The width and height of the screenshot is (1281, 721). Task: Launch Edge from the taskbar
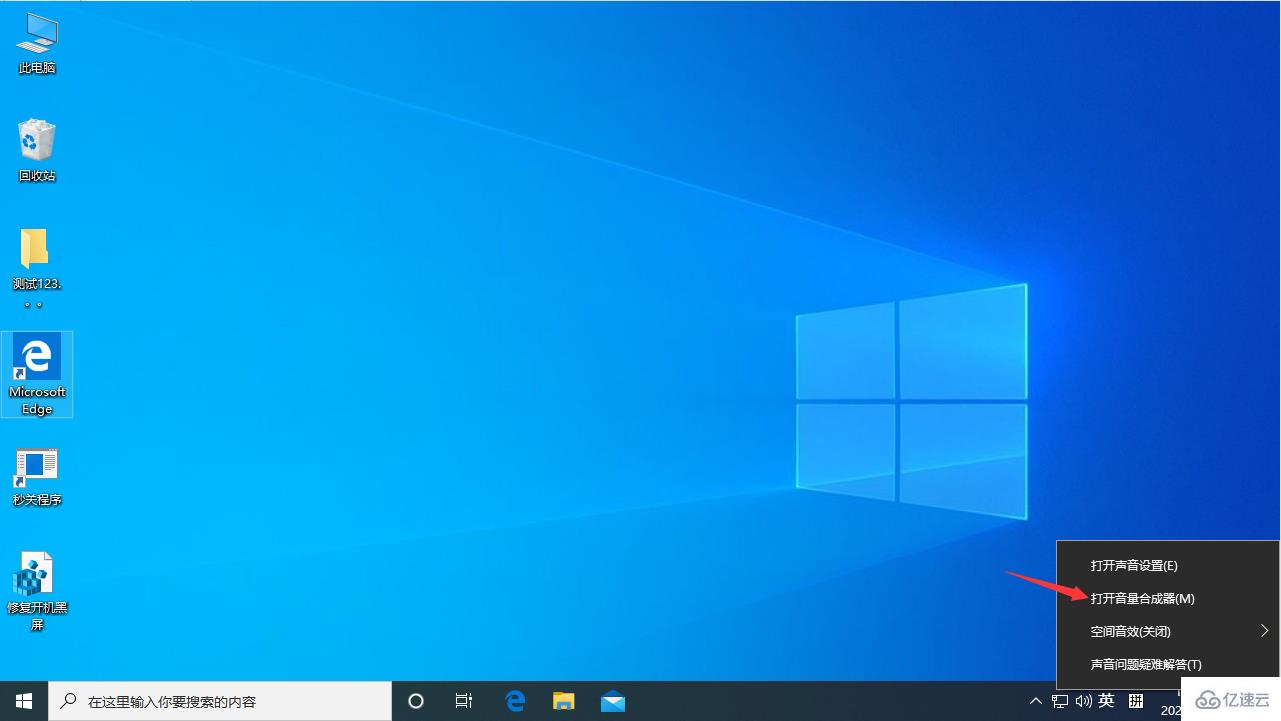[515, 701]
